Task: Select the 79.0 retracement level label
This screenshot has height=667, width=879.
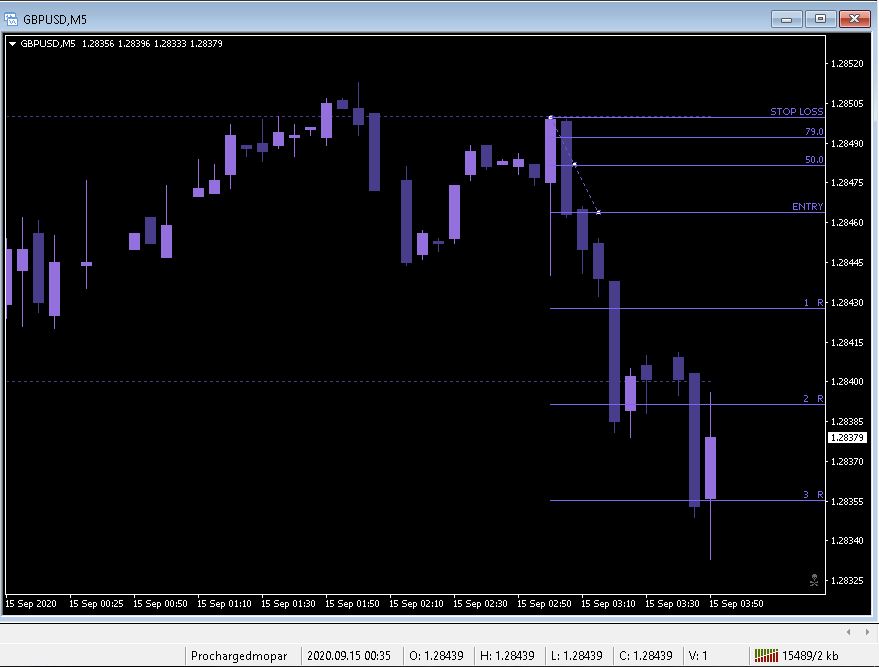Action: (814, 132)
